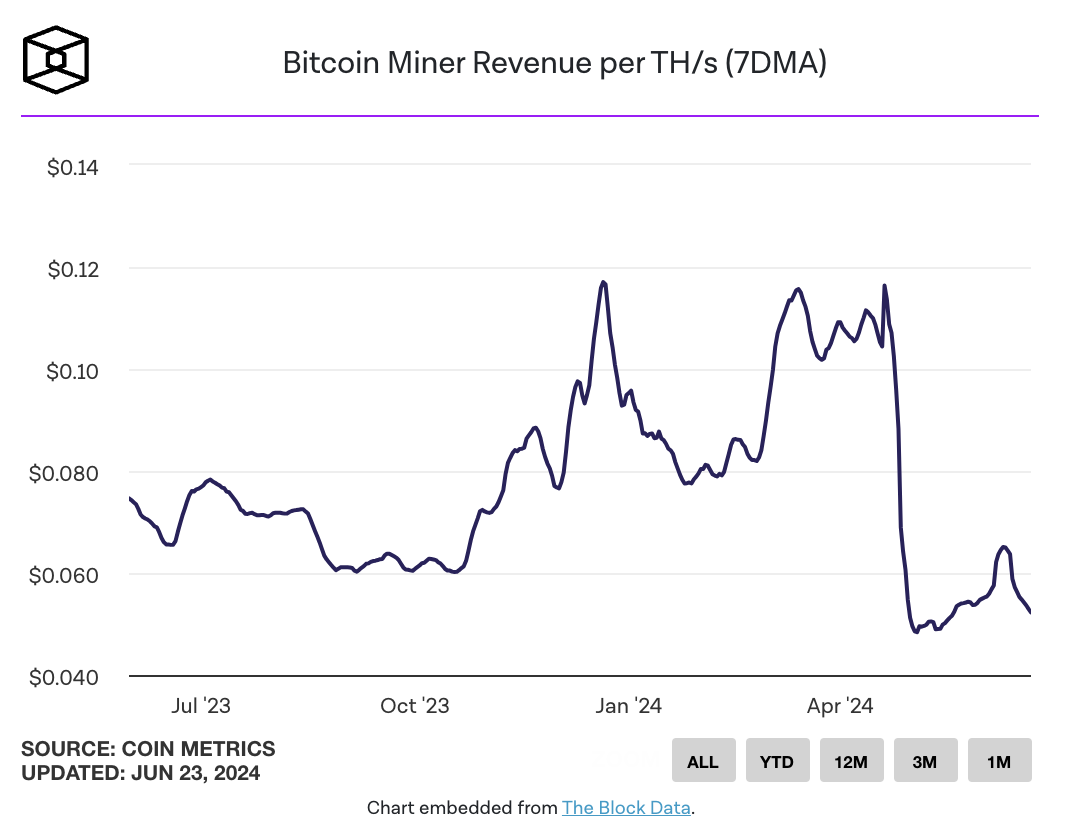Set chart range to 1M
Viewport: 1067px width, 830px height.
tap(999, 761)
